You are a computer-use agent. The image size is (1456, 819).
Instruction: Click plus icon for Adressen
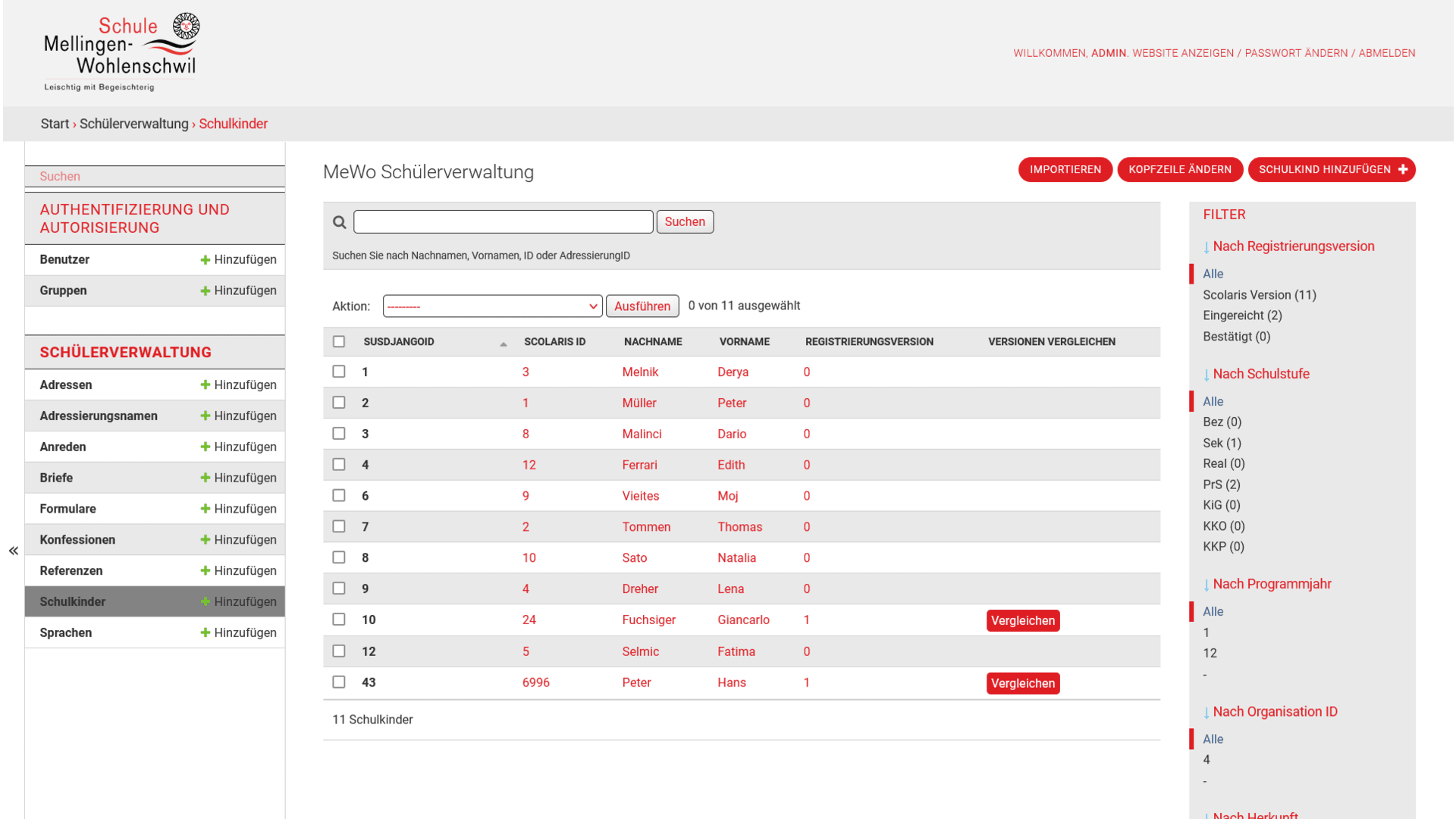(x=205, y=385)
